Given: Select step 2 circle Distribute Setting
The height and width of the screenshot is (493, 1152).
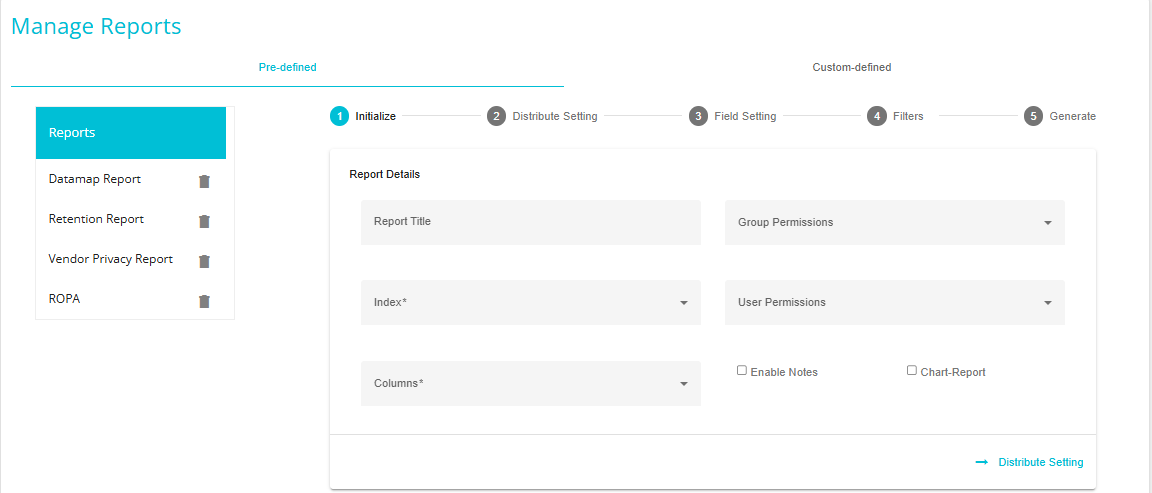Looking at the screenshot, I should 496,116.
